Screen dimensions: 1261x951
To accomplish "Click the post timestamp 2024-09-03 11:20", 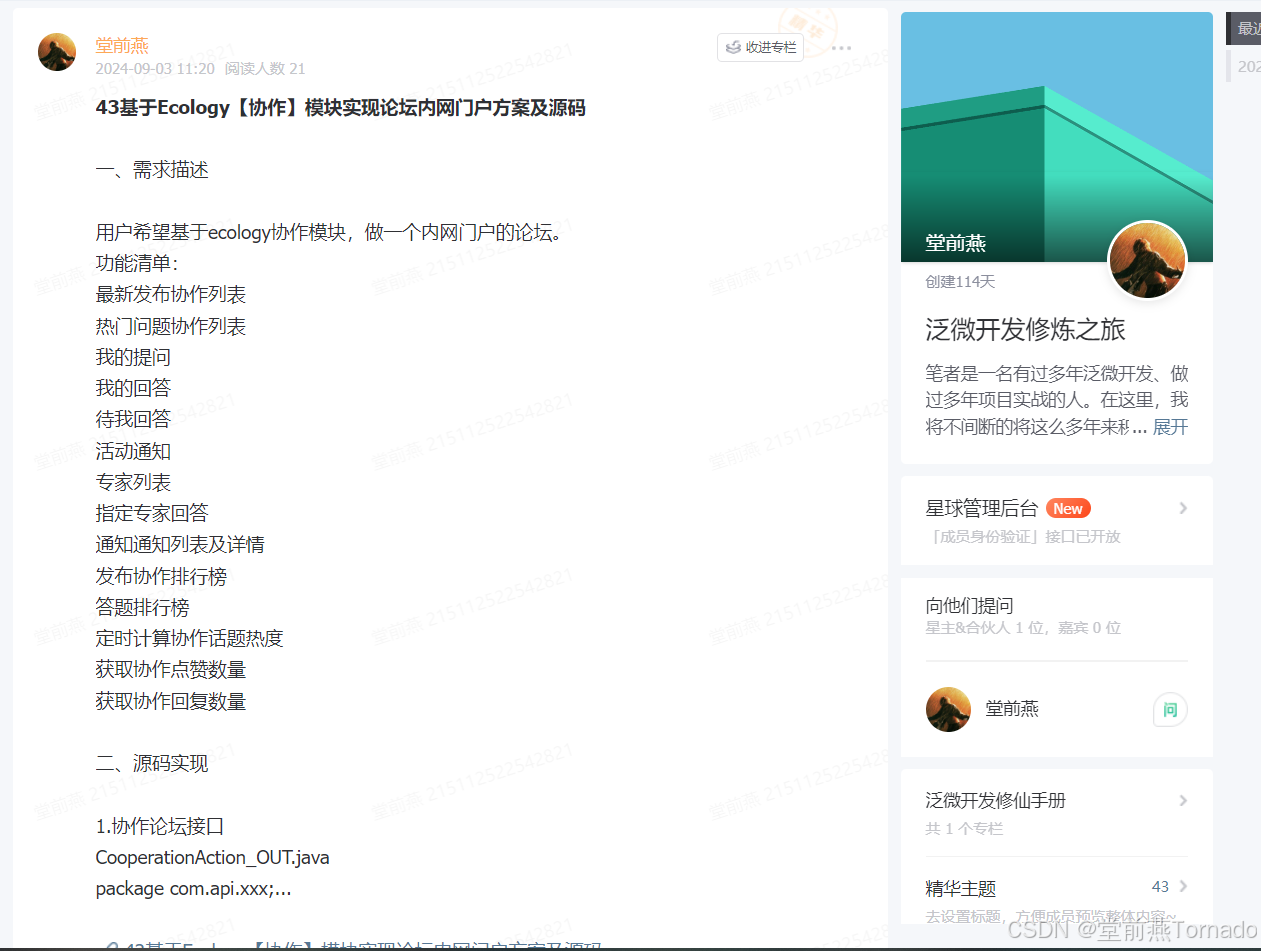I will pyautogui.click(x=155, y=68).
